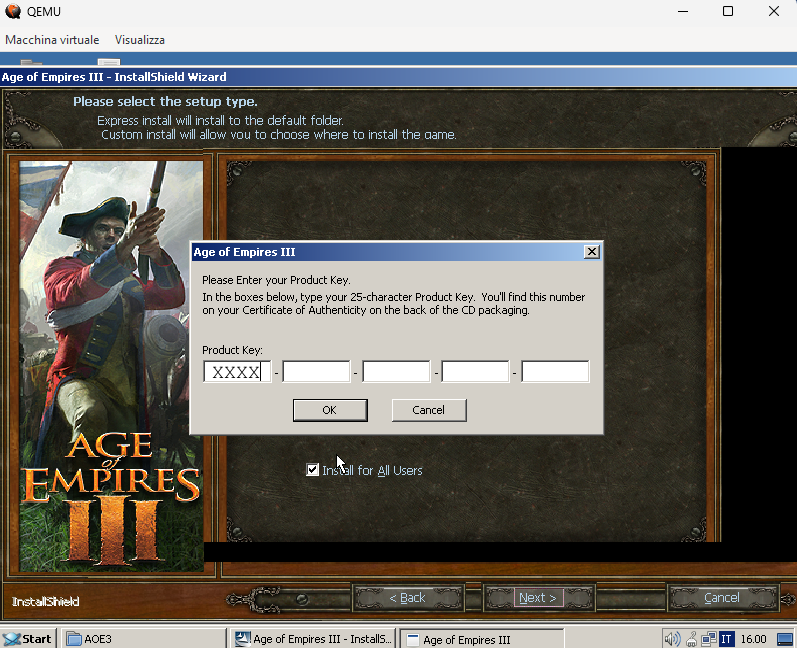Focus the second product key box
This screenshot has width=797, height=648.
(x=316, y=372)
